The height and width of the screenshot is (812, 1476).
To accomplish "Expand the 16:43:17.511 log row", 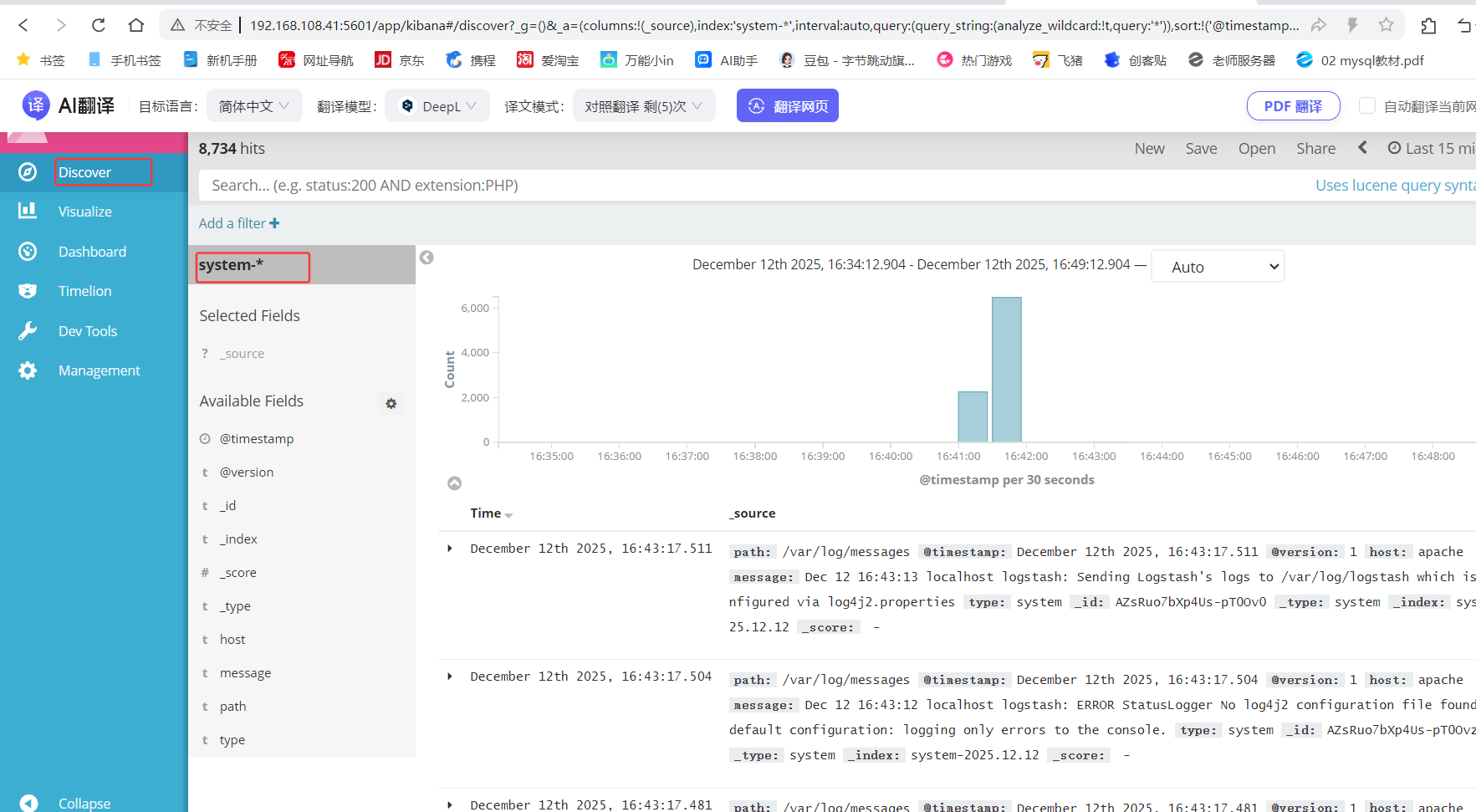I will [x=450, y=549].
